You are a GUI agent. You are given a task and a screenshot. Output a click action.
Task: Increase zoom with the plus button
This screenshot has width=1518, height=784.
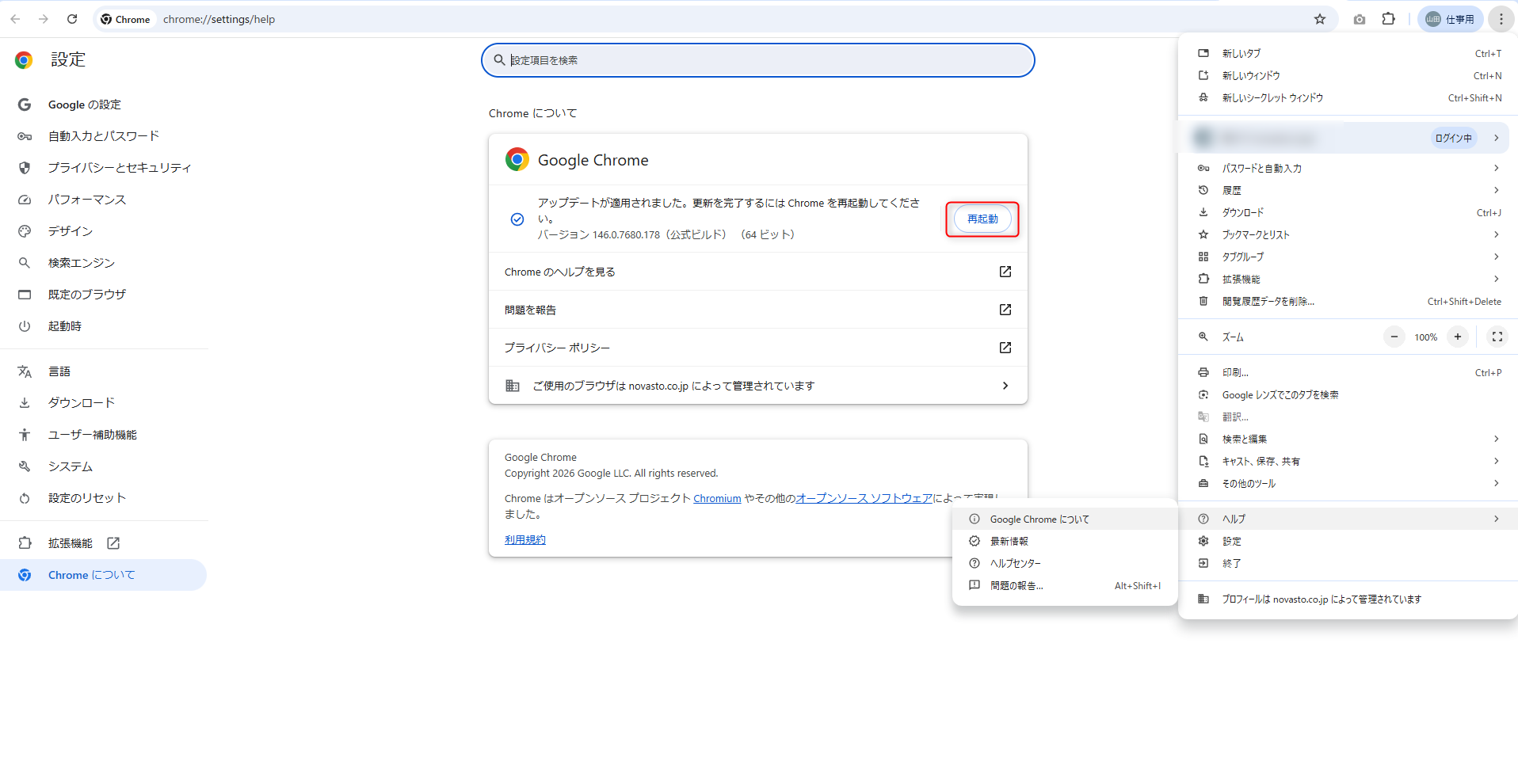pos(1458,337)
